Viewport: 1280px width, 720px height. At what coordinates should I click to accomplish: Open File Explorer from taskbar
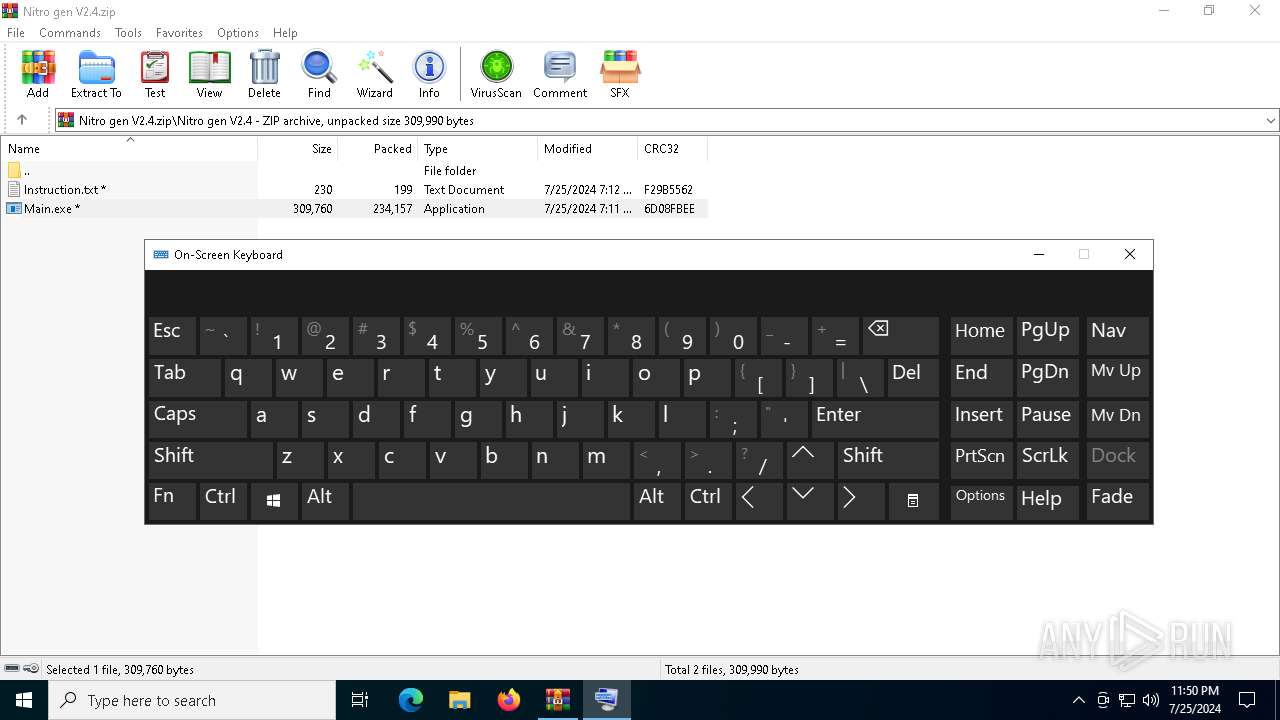(460, 700)
